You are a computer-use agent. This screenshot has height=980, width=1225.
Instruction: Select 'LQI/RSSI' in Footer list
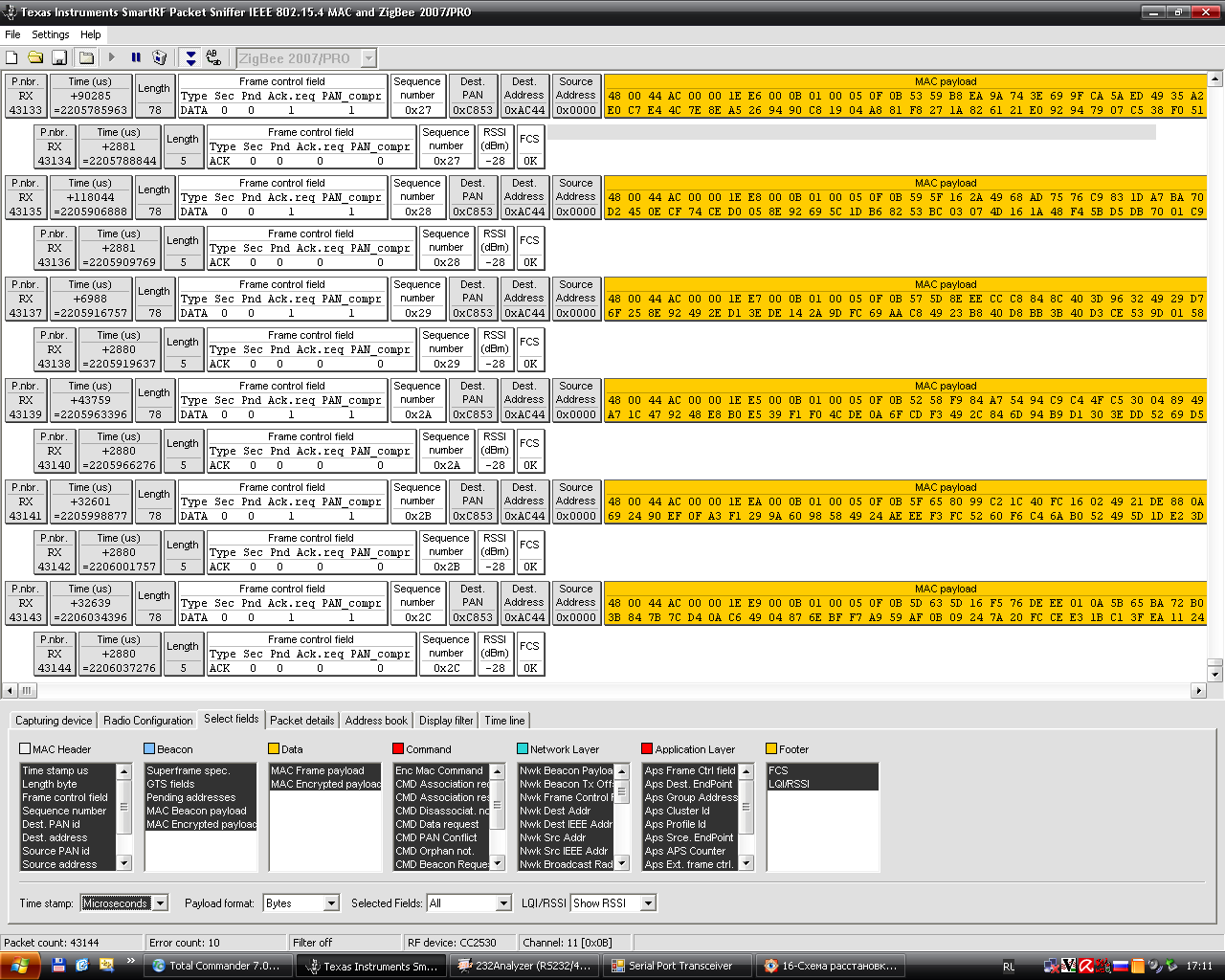823,784
